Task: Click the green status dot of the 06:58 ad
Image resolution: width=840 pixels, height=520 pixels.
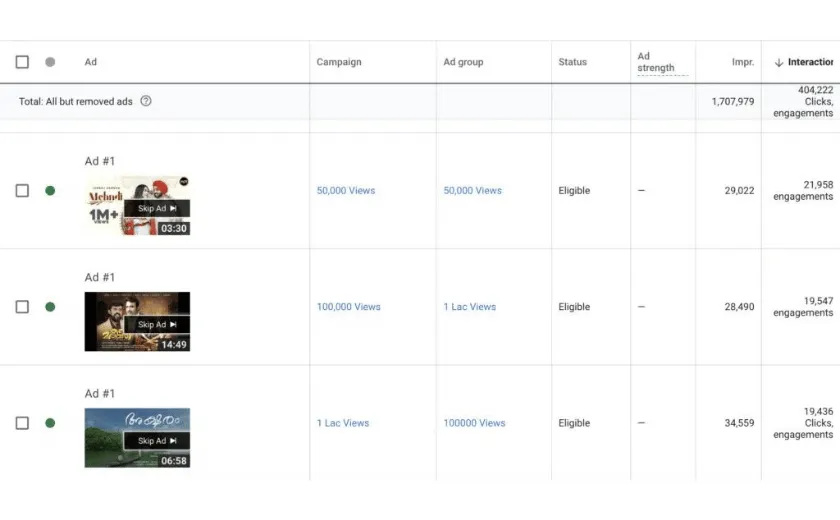Action: coord(50,423)
